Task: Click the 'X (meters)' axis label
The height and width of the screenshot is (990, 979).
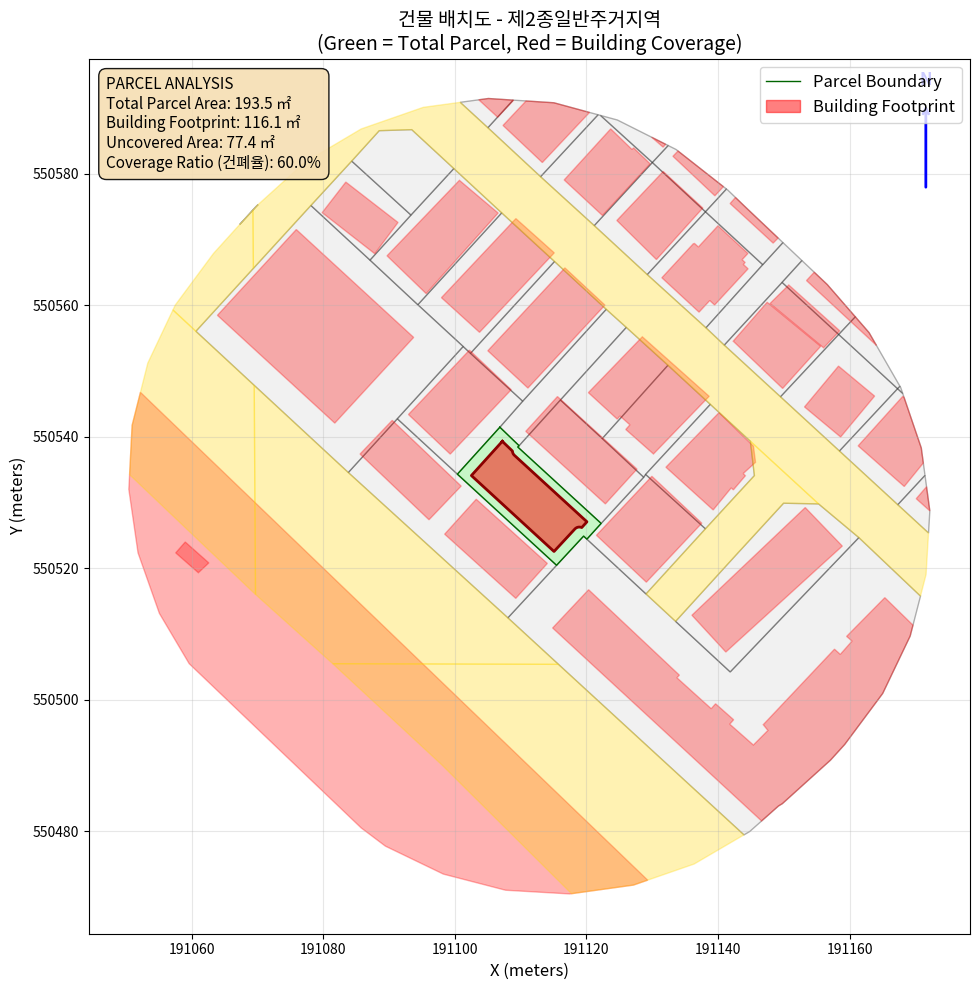Action: click(529, 970)
